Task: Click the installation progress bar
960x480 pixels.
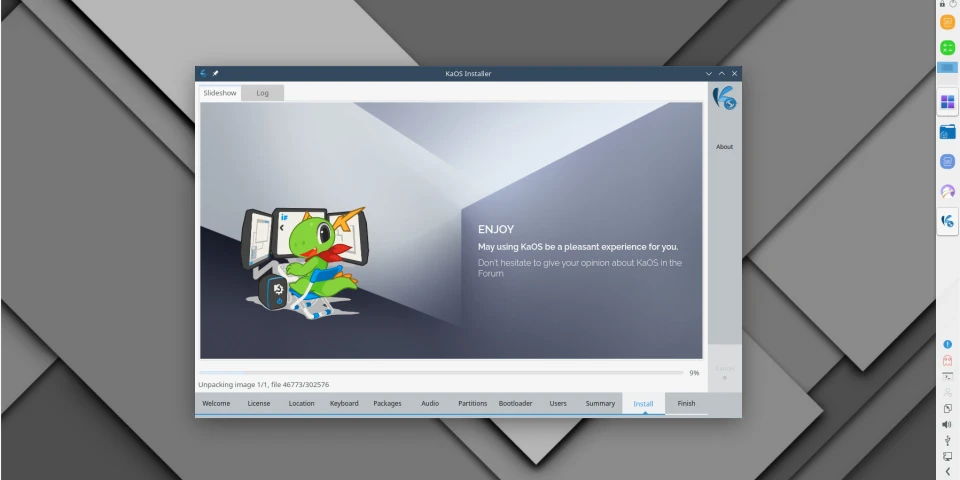Action: point(440,372)
